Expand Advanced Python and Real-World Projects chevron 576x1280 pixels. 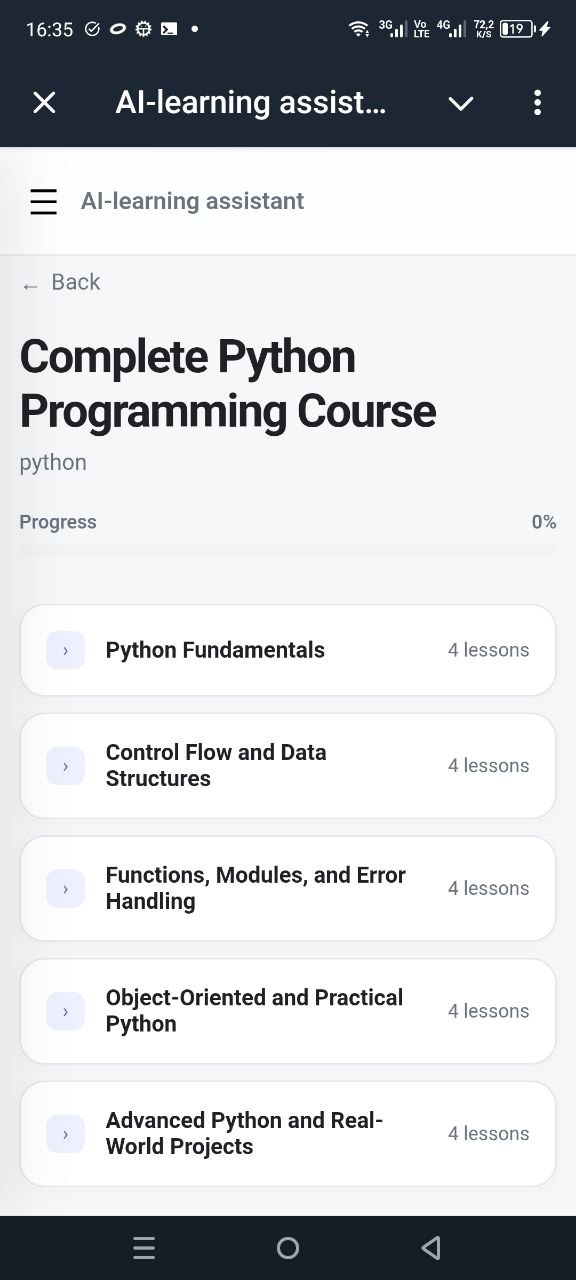tap(66, 1134)
